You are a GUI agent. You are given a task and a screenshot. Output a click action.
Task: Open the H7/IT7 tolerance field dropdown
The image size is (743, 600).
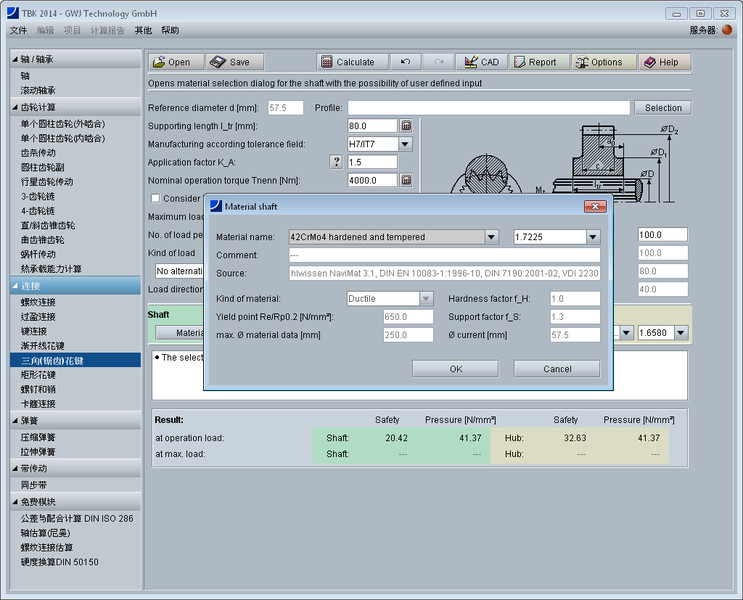coord(405,144)
